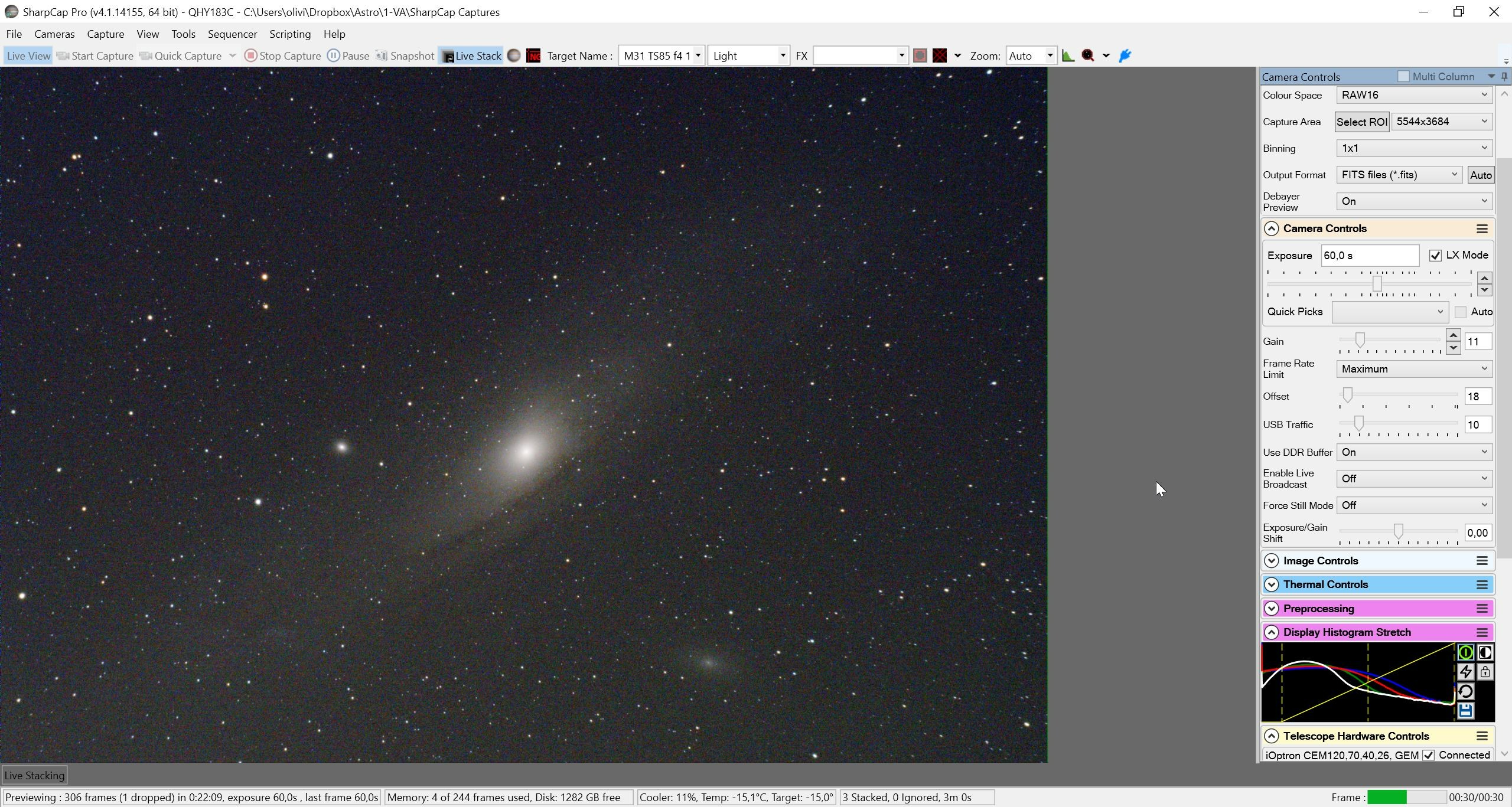Open the Scripting menu
This screenshot has height=807, width=1512.
click(290, 34)
